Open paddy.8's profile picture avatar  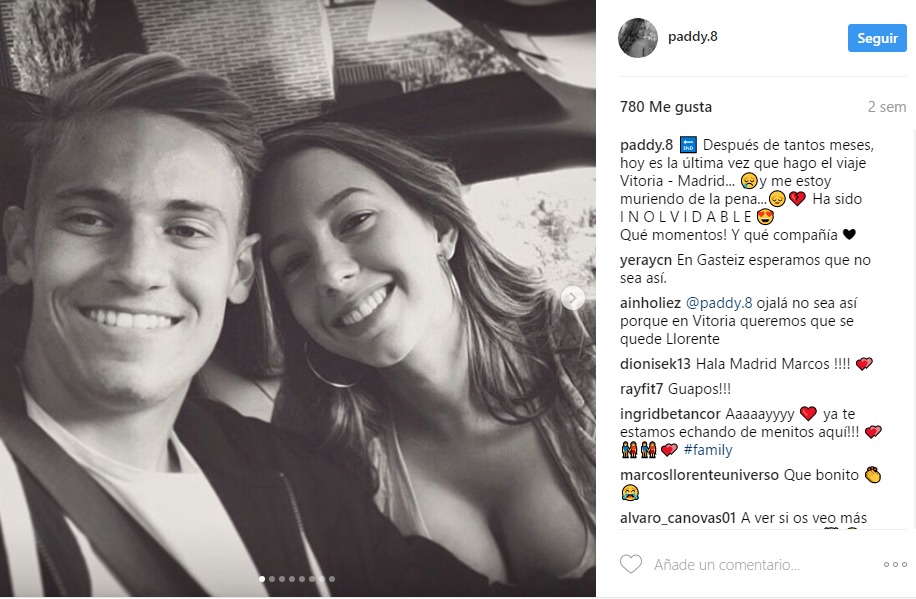pos(638,38)
